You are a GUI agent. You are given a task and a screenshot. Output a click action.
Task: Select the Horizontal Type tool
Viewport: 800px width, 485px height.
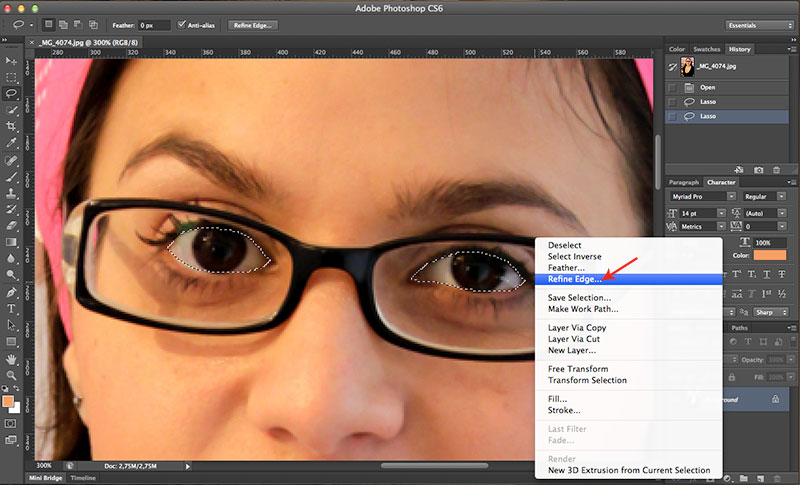[x=12, y=309]
